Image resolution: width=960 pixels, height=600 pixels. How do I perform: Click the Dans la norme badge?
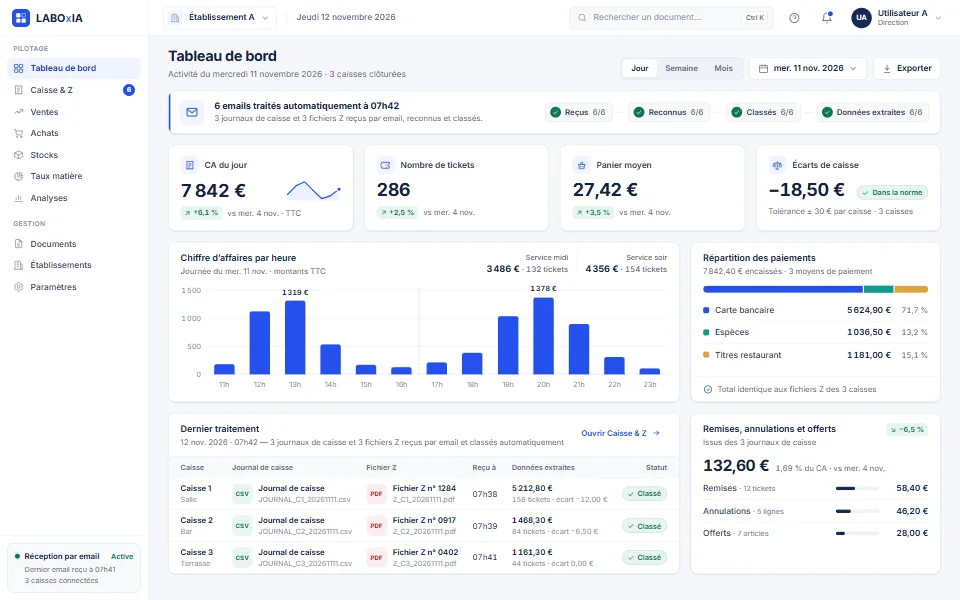[x=892, y=192]
